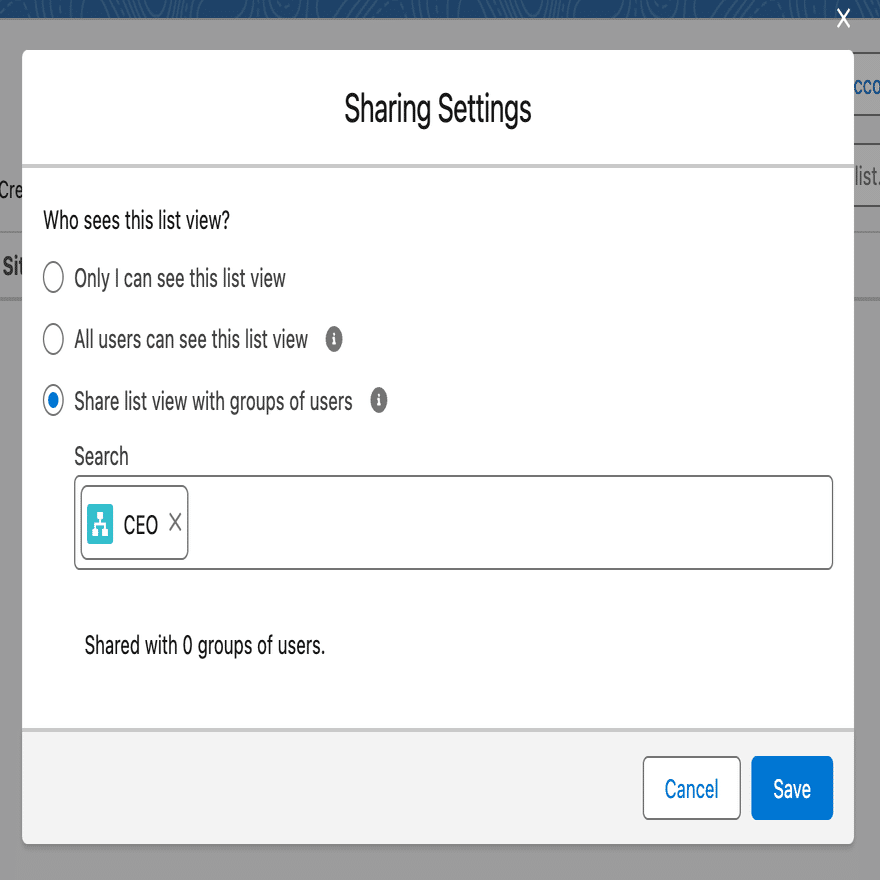Image resolution: width=880 pixels, height=880 pixels.
Task: Click the partially hidden blue link behind dialog
Action: (x=867, y=87)
